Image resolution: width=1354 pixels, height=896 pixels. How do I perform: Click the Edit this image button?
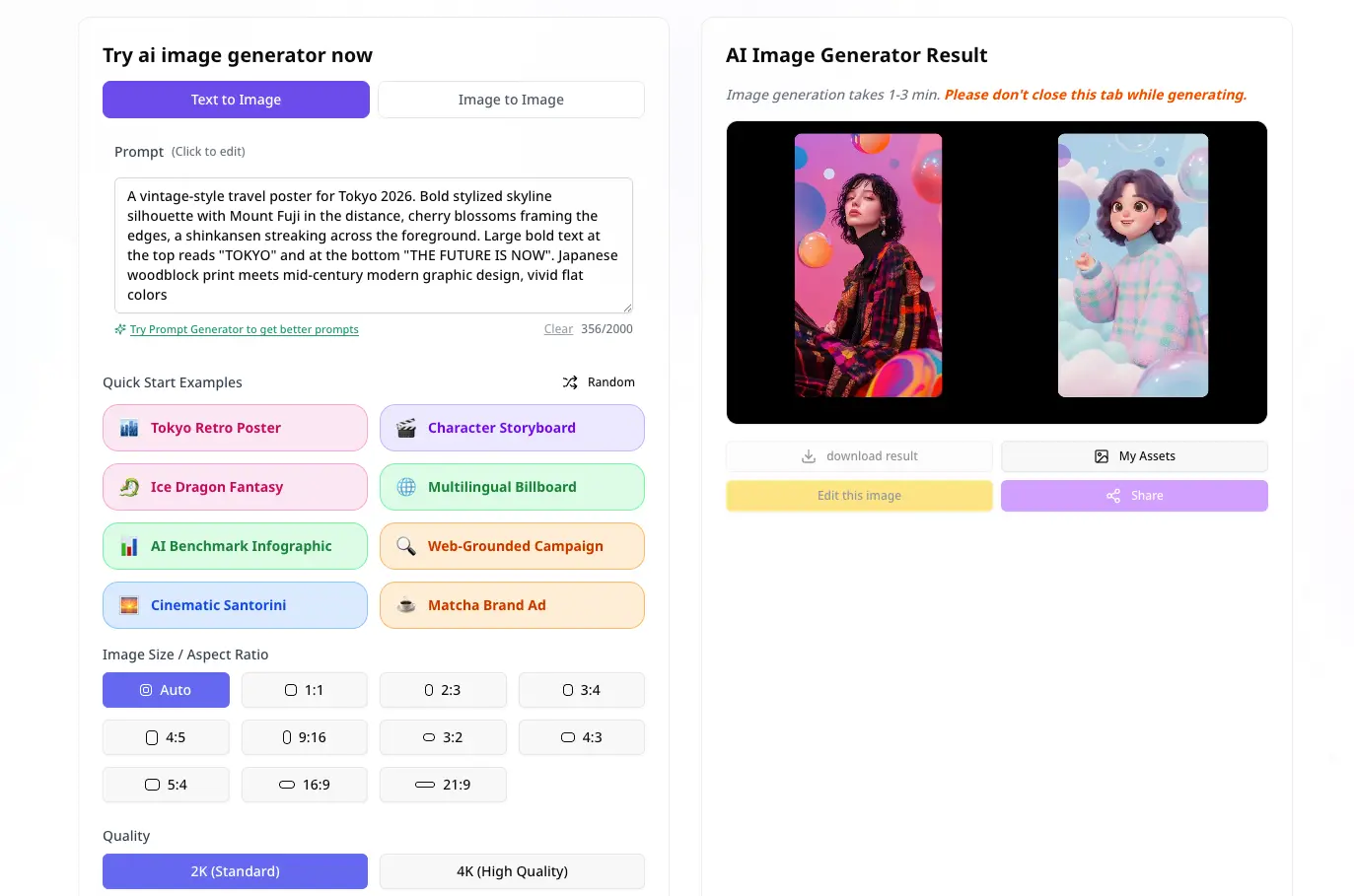click(x=858, y=495)
